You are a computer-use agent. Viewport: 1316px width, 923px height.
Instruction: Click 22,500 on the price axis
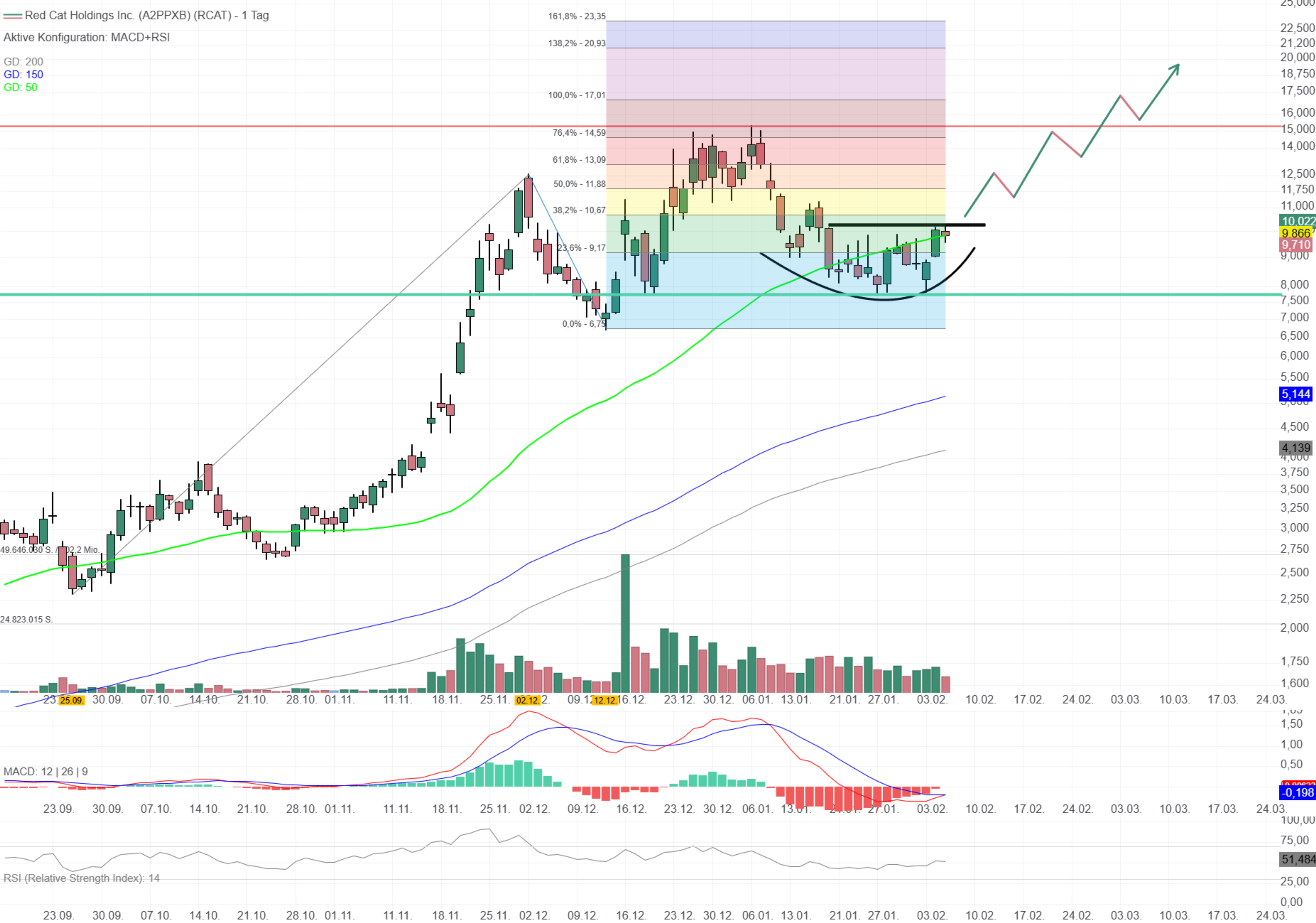[x=1298, y=28]
